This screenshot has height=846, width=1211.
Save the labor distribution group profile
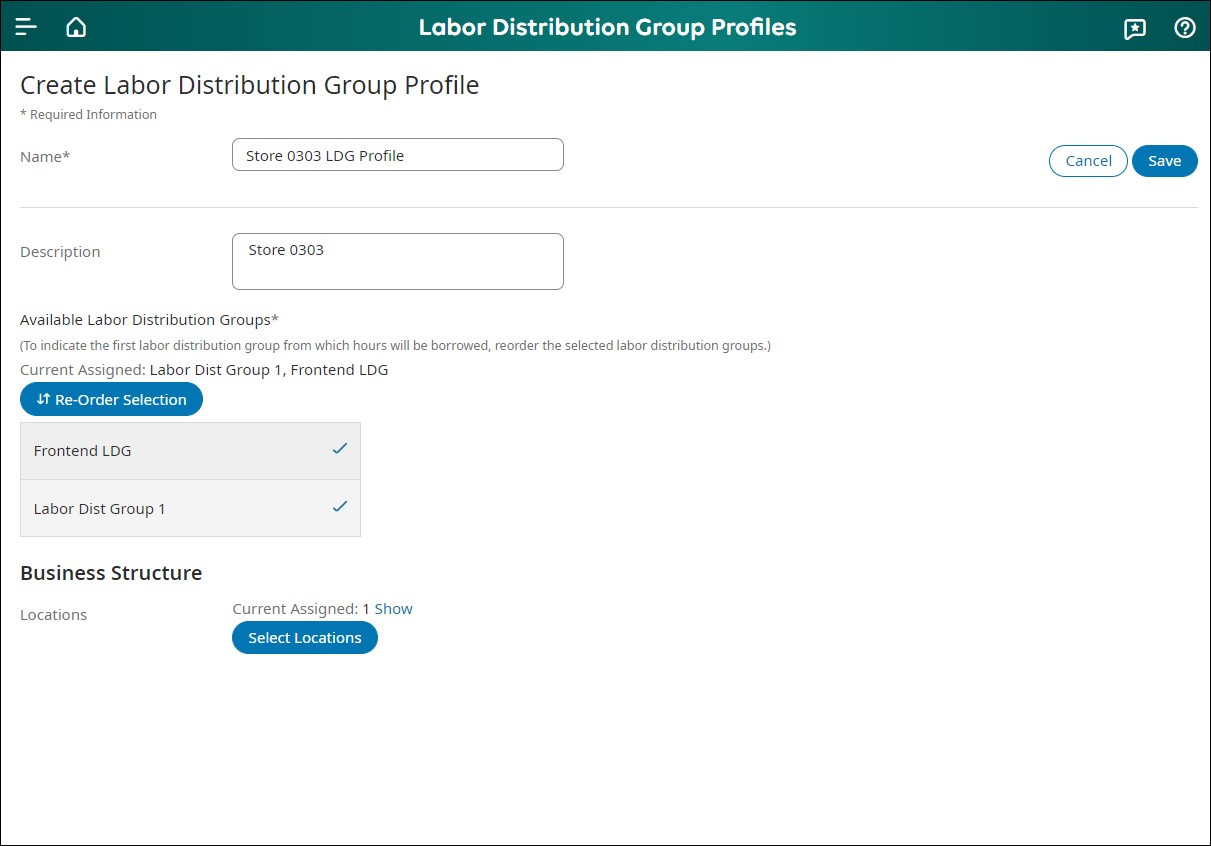[x=1164, y=161]
